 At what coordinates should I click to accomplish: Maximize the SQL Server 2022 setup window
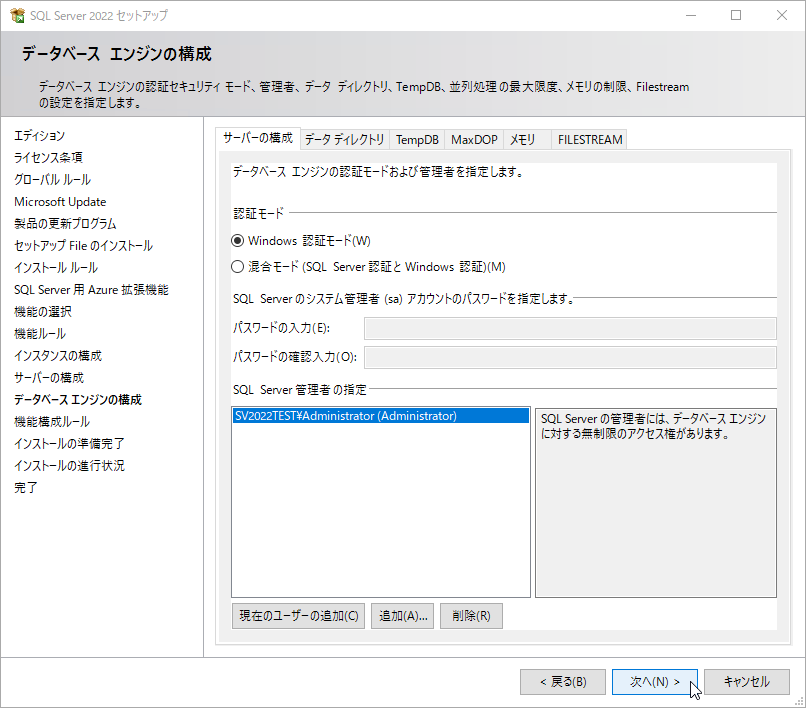pyautogui.click(x=736, y=15)
